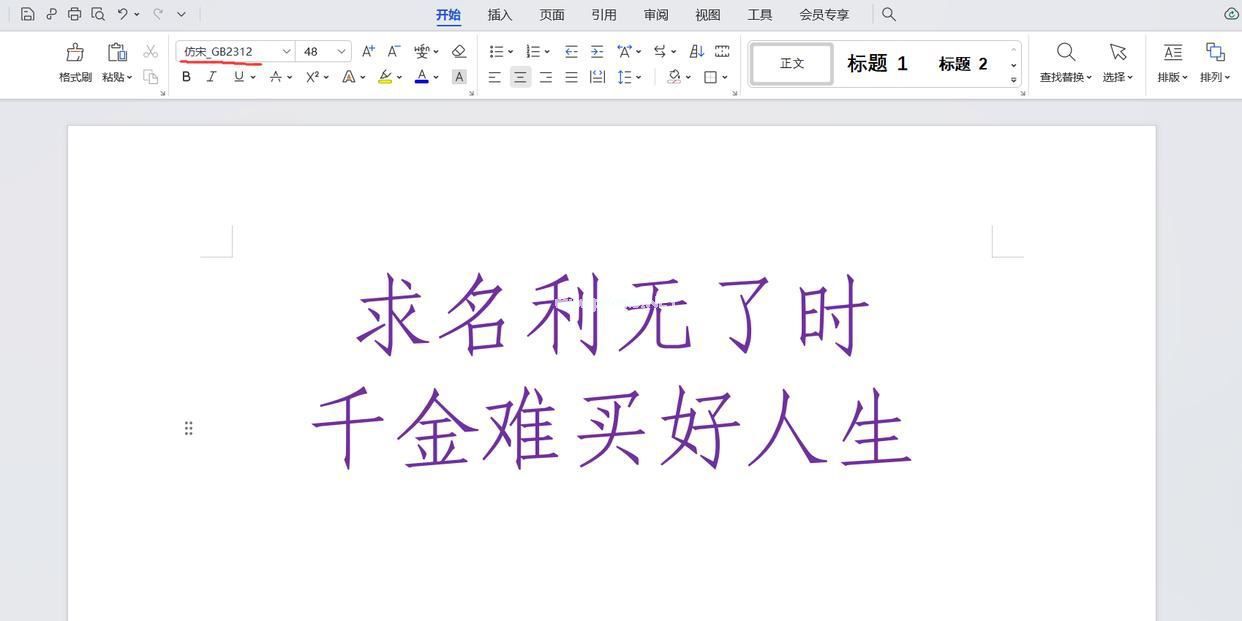
Task: Switch to the 插入 tab
Action: pyautogui.click(x=500, y=15)
